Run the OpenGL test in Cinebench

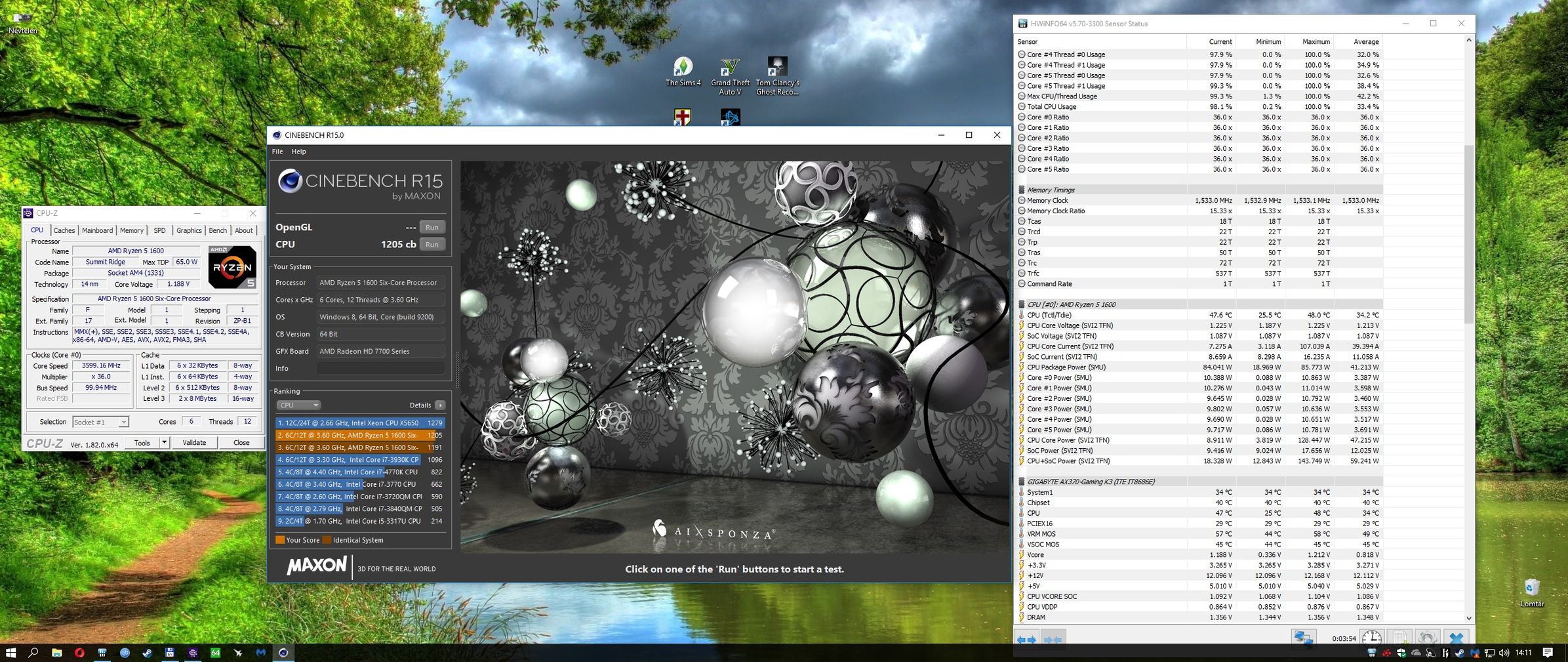click(x=432, y=227)
